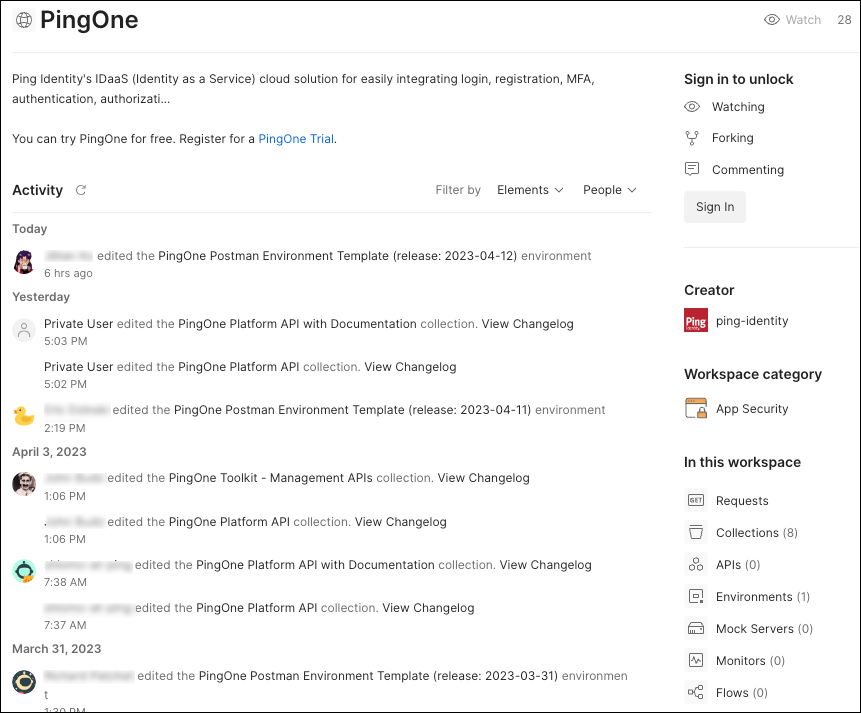861x713 pixels.
Task: Click the Forking icon under Sign in
Action: coord(692,138)
